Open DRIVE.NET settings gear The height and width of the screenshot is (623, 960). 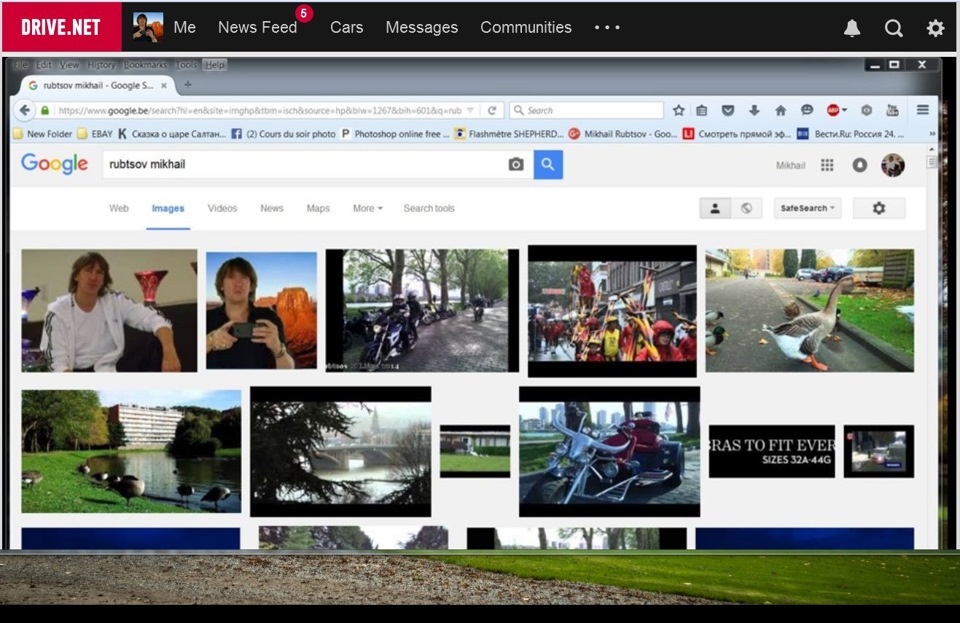coord(935,28)
